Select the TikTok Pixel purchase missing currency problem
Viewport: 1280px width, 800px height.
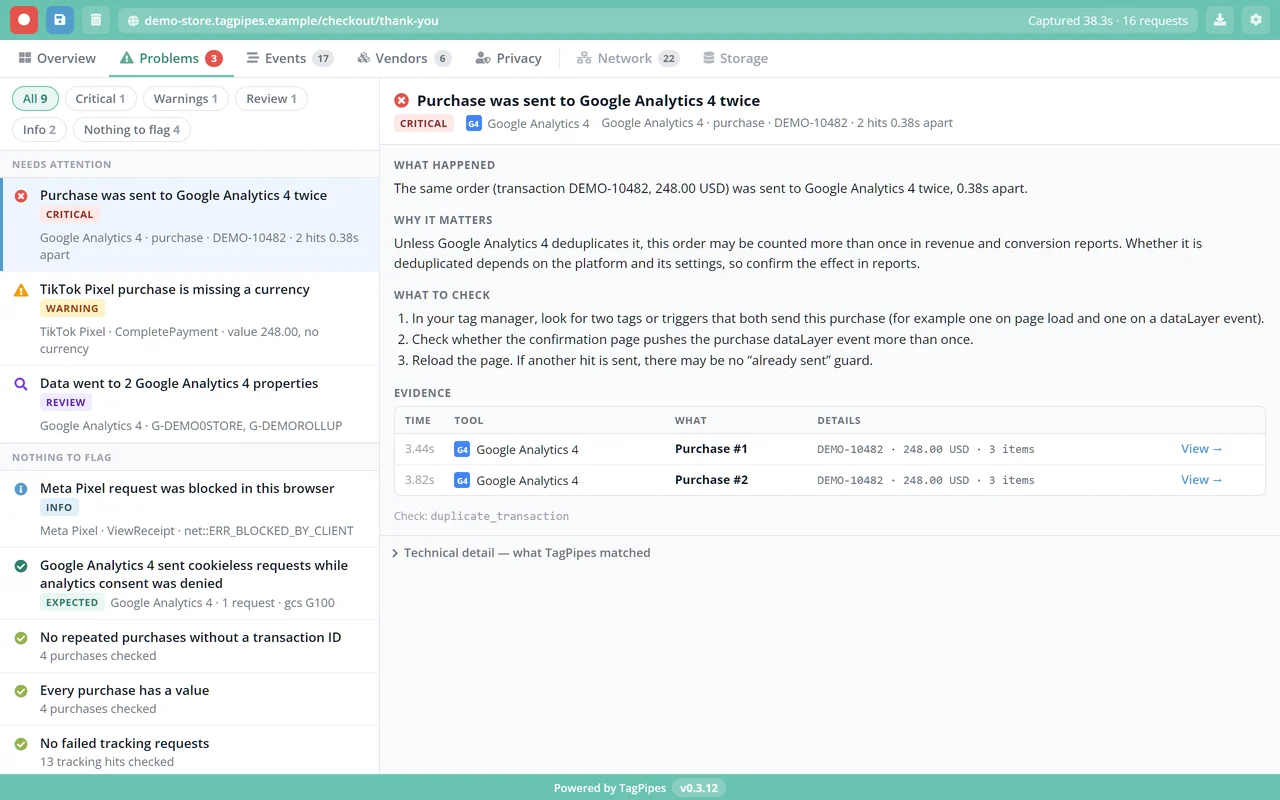coord(190,318)
